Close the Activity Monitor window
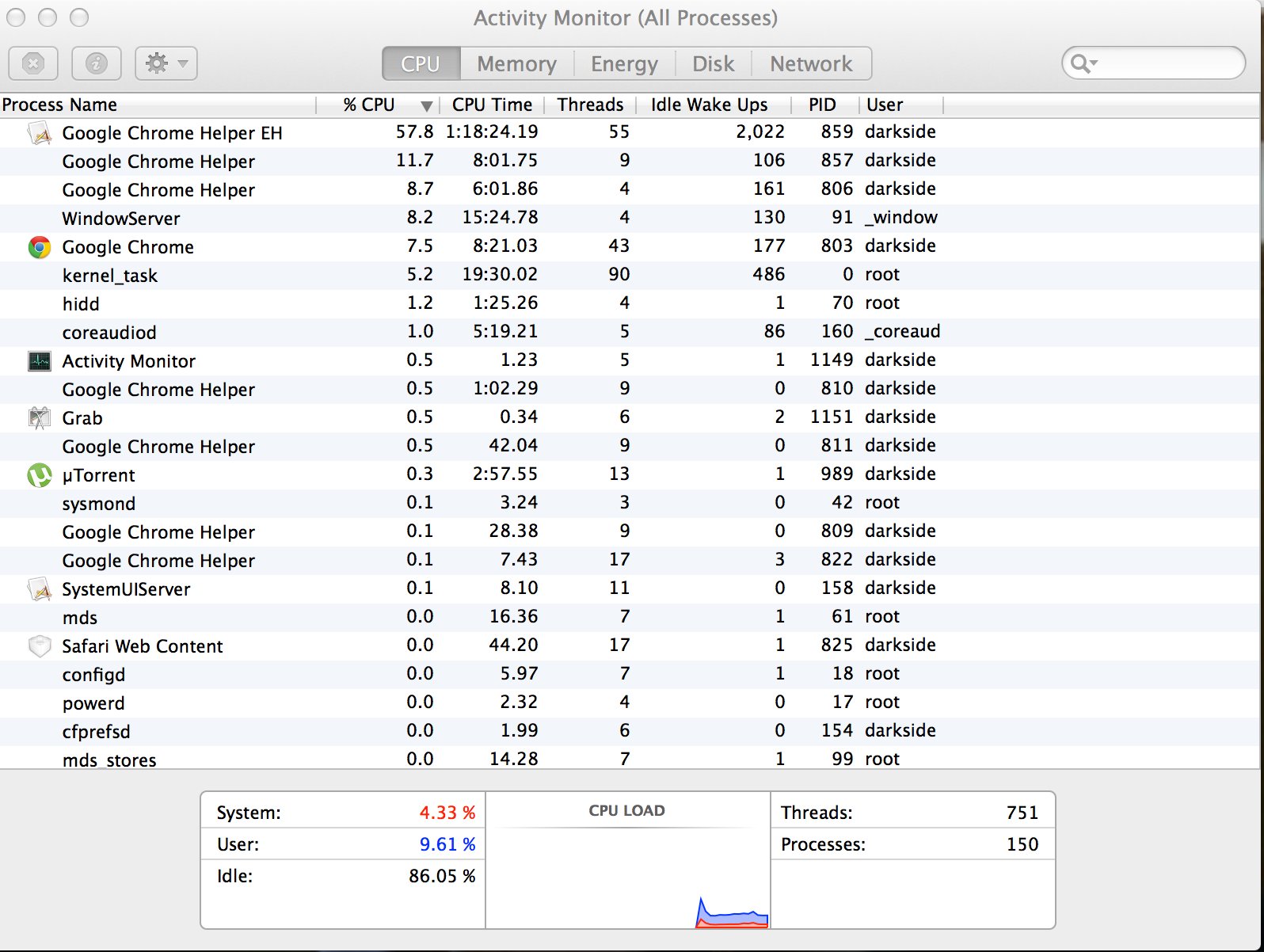 pos(17,17)
